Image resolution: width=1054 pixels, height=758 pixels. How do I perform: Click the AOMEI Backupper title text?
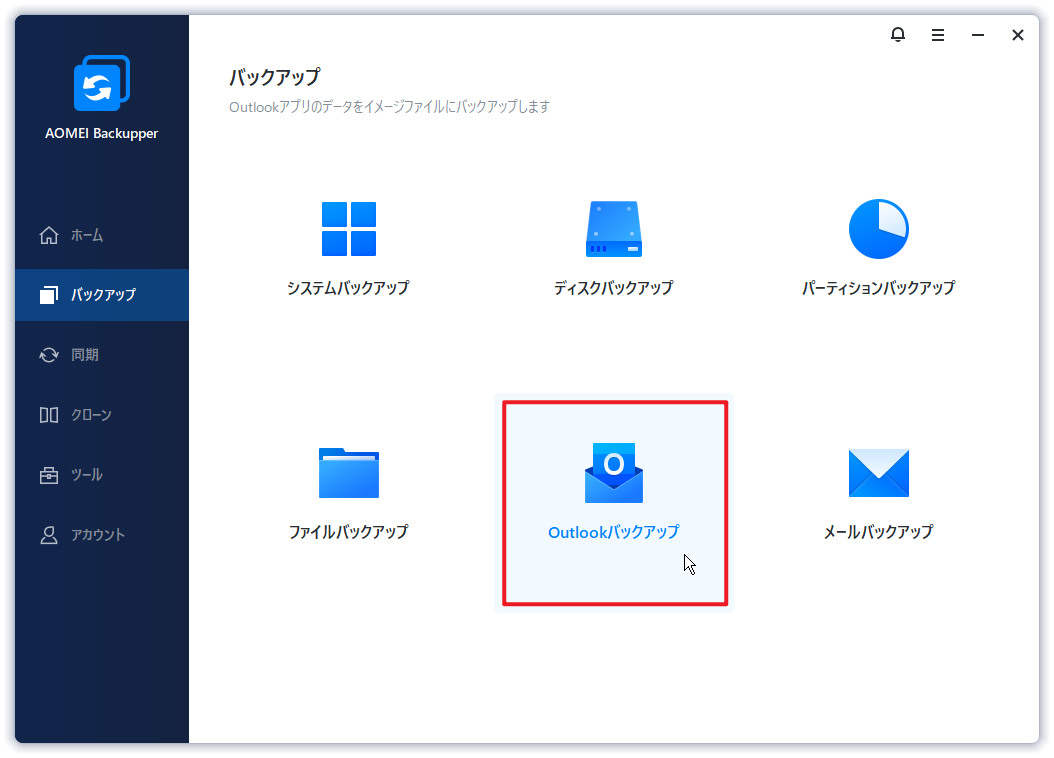[102, 133]
